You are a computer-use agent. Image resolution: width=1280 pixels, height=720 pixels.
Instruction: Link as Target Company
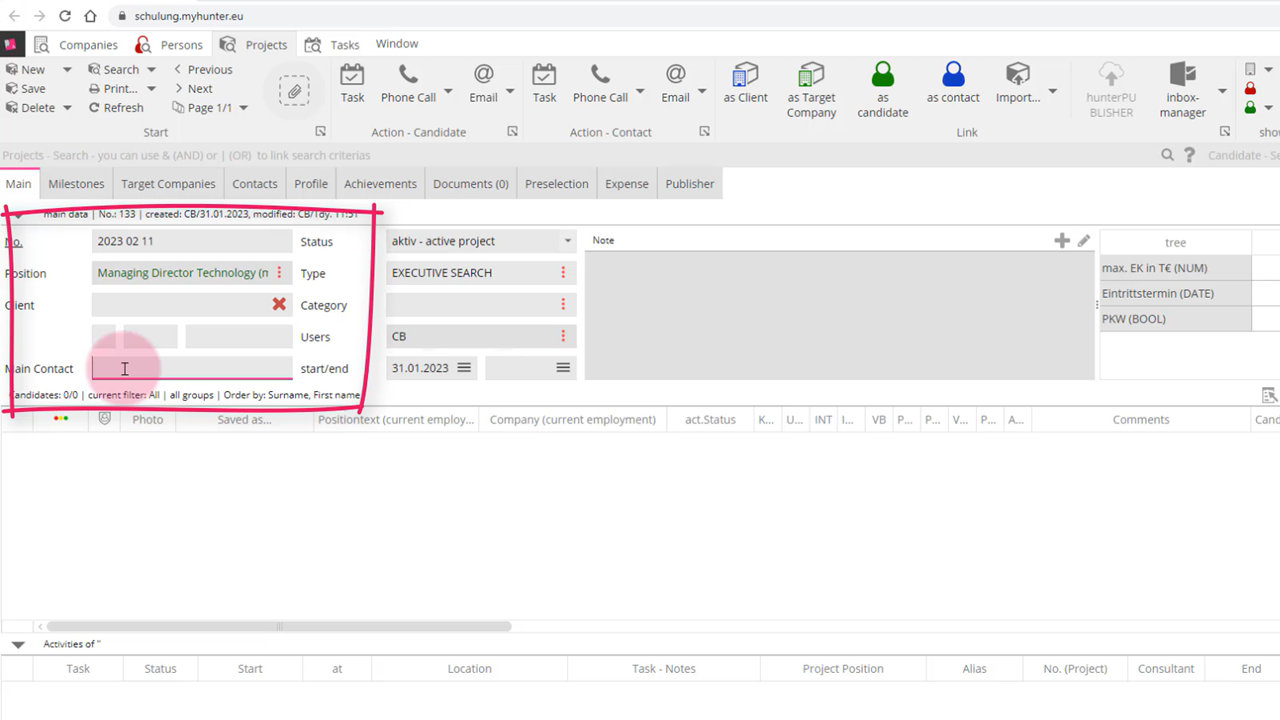pyautogui.click(x=811, y=90)
